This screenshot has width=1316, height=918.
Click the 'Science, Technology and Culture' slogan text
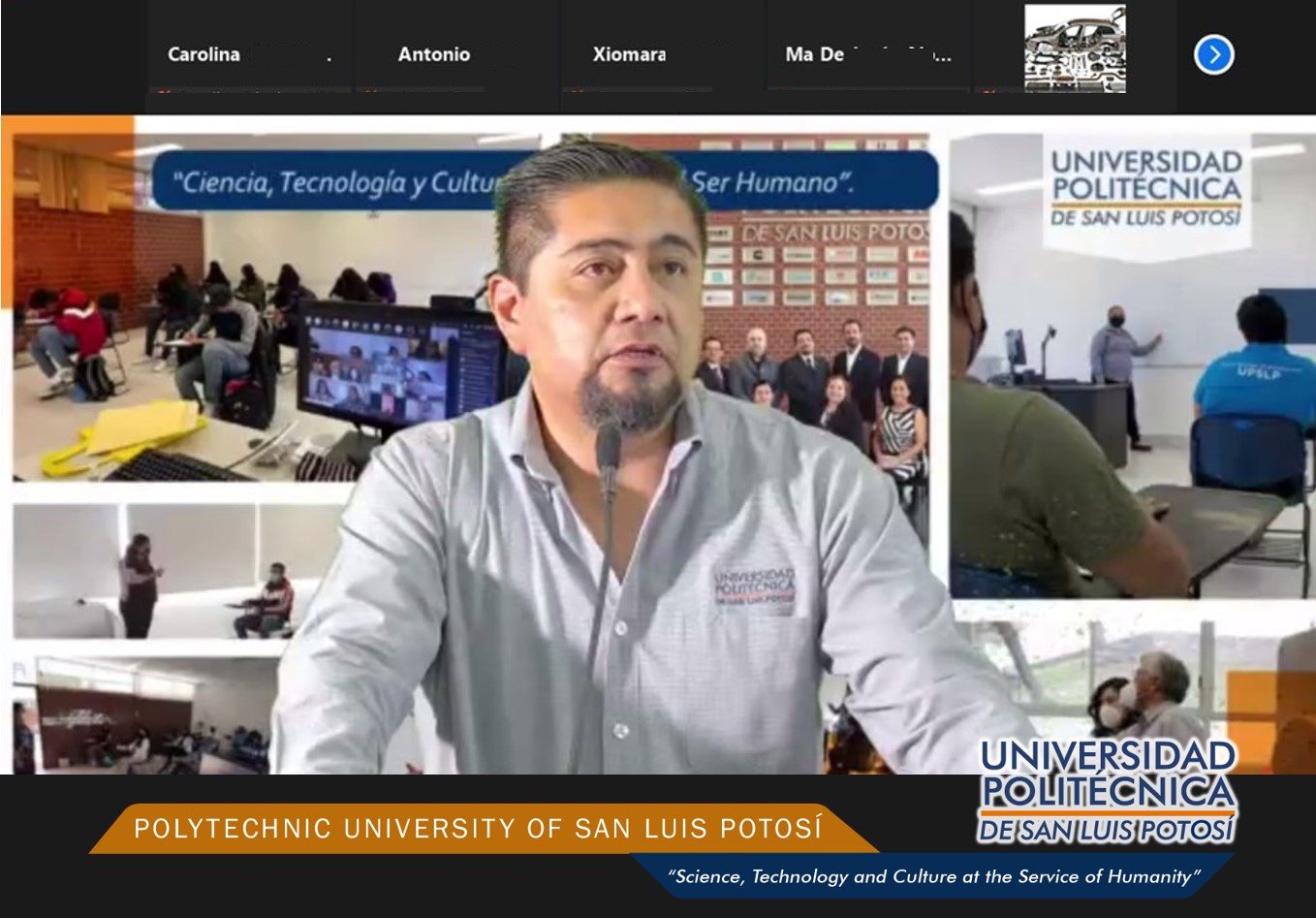[x=933, y=876]
